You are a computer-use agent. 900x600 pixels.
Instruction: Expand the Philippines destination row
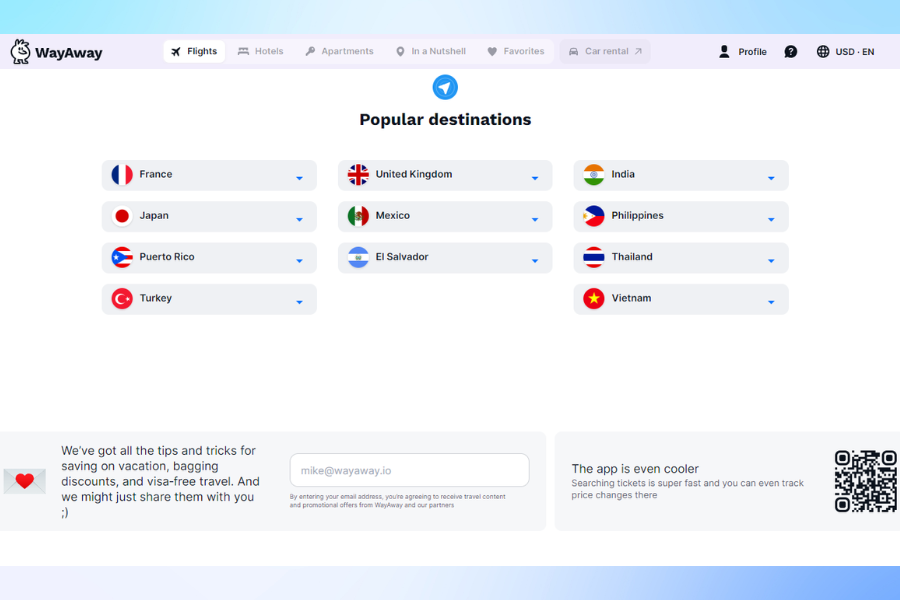(x=771, y=219)
